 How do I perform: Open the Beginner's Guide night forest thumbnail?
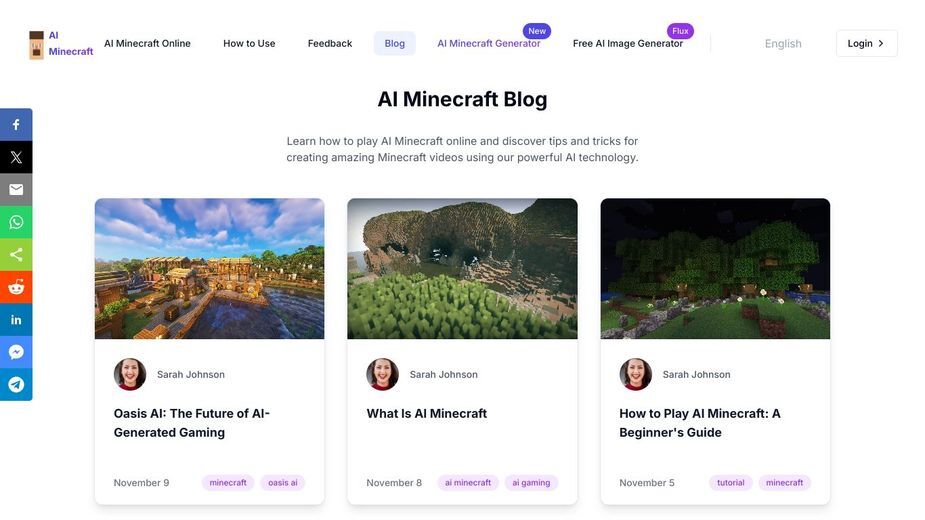(x=715, y=269)
